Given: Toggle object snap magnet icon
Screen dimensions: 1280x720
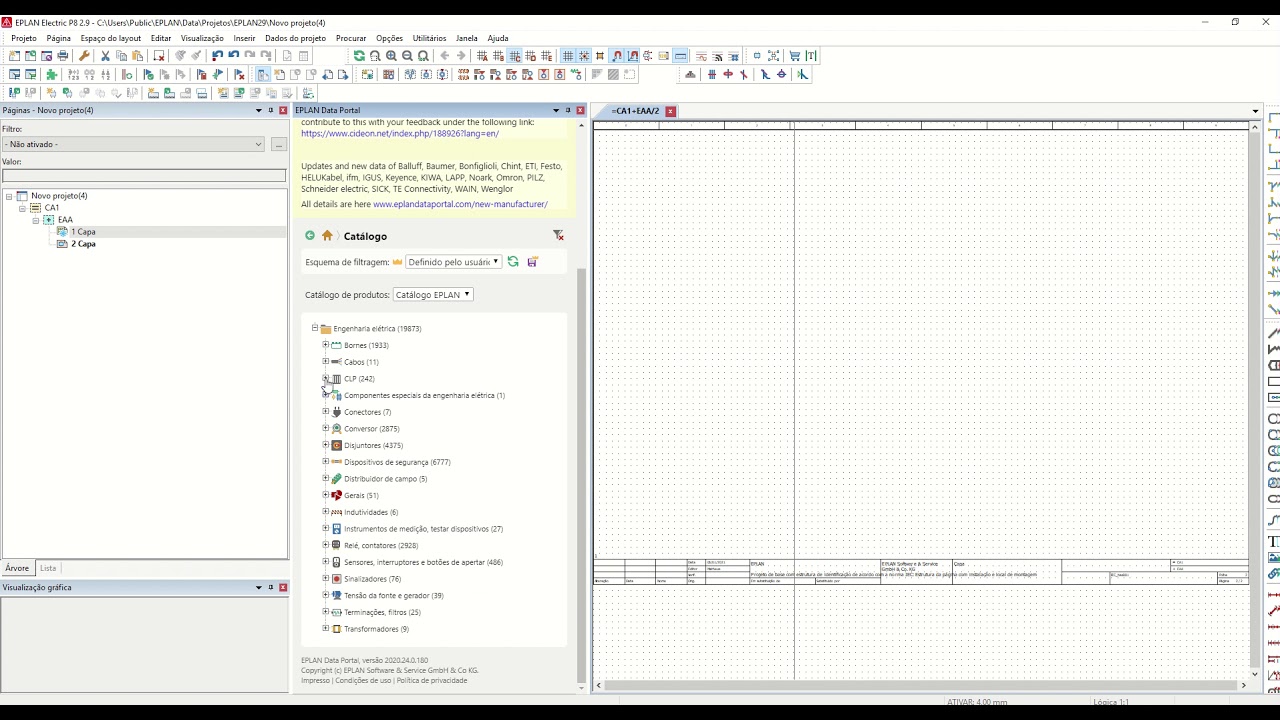Looking at the screenshot, I should [617, 56].
